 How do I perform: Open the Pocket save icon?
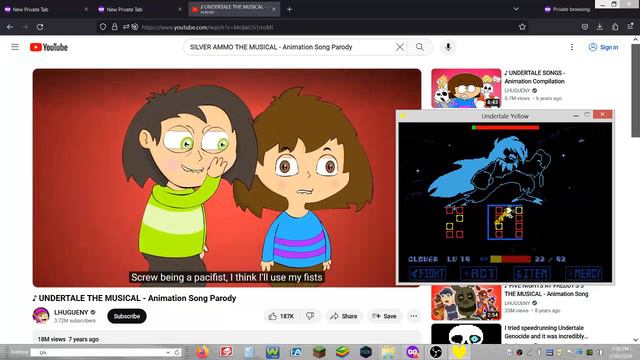click(x=585, y=27)
